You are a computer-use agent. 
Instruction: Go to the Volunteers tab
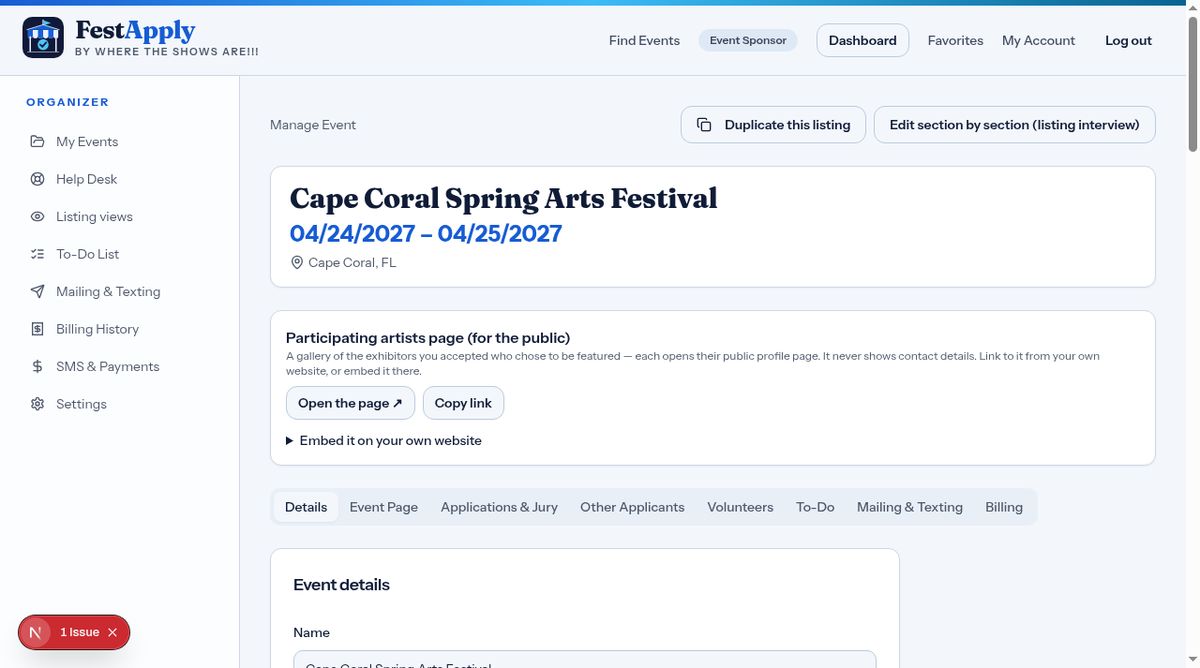point(740,507)
